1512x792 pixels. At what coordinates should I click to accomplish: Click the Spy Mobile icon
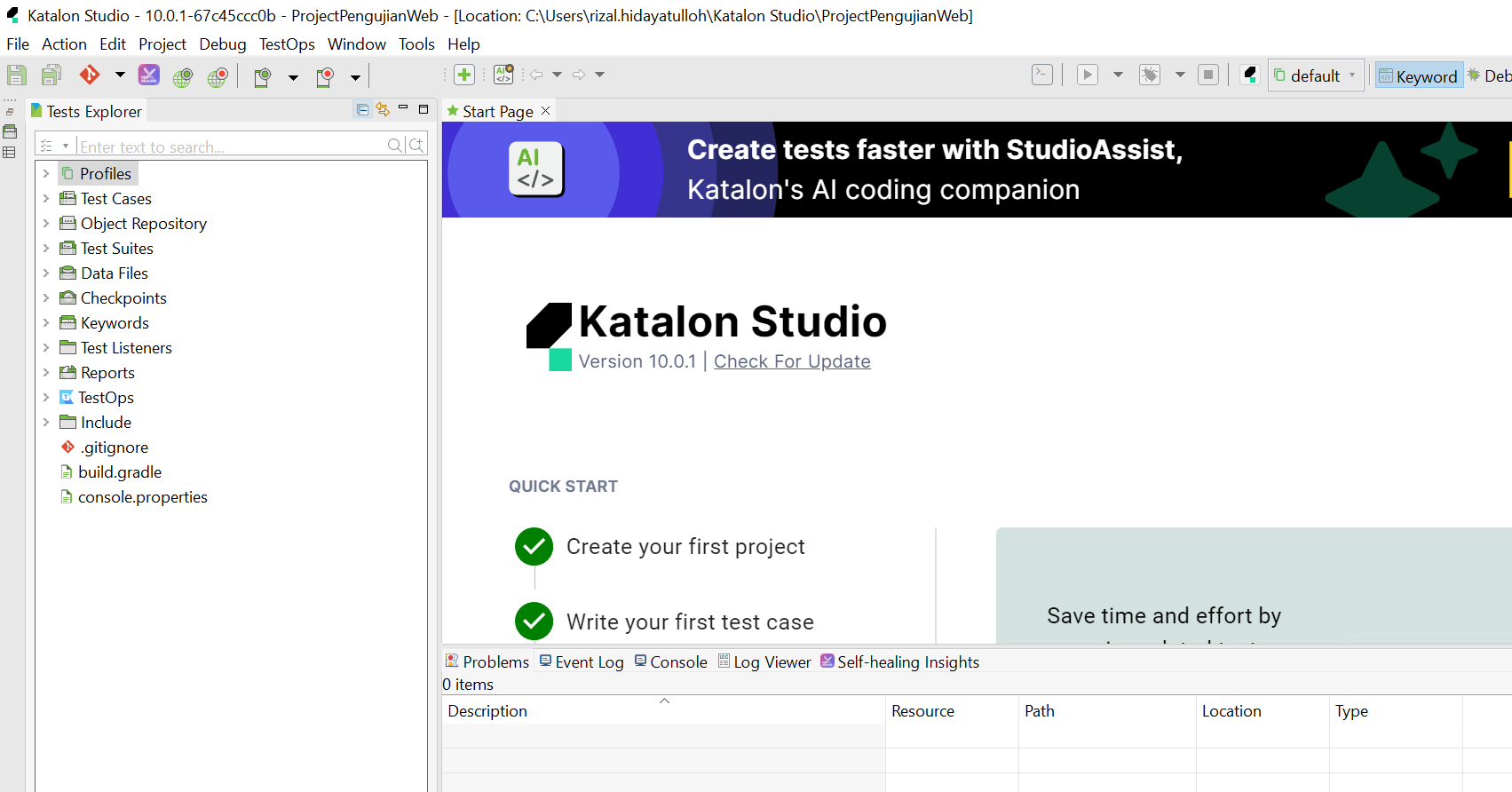[x=262, y=77]
